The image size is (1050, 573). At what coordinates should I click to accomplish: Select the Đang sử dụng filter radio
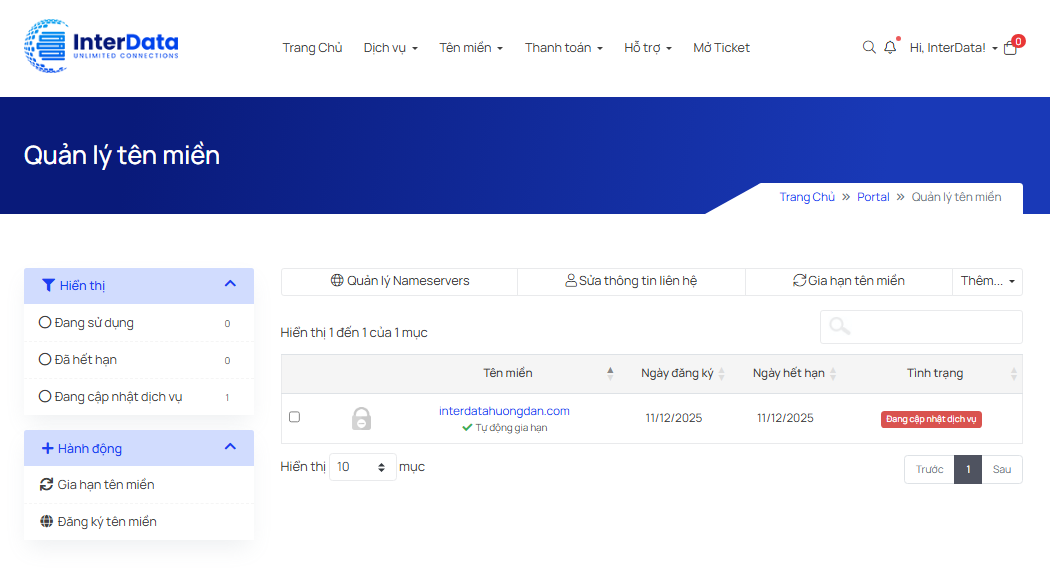(45, 322)
